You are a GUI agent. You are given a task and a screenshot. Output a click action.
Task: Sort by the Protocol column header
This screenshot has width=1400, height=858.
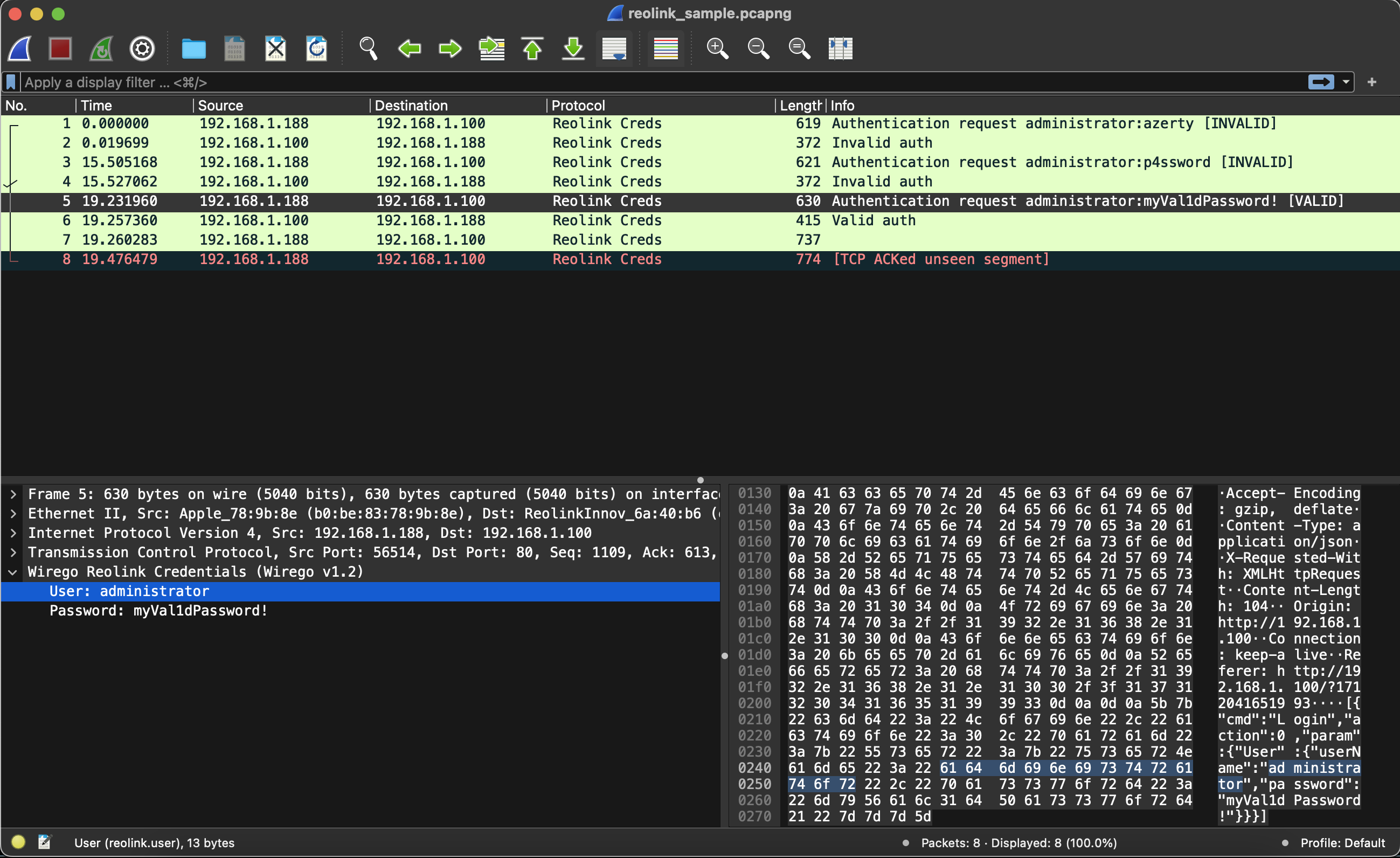pyautogui.click(x=661, y=106)
